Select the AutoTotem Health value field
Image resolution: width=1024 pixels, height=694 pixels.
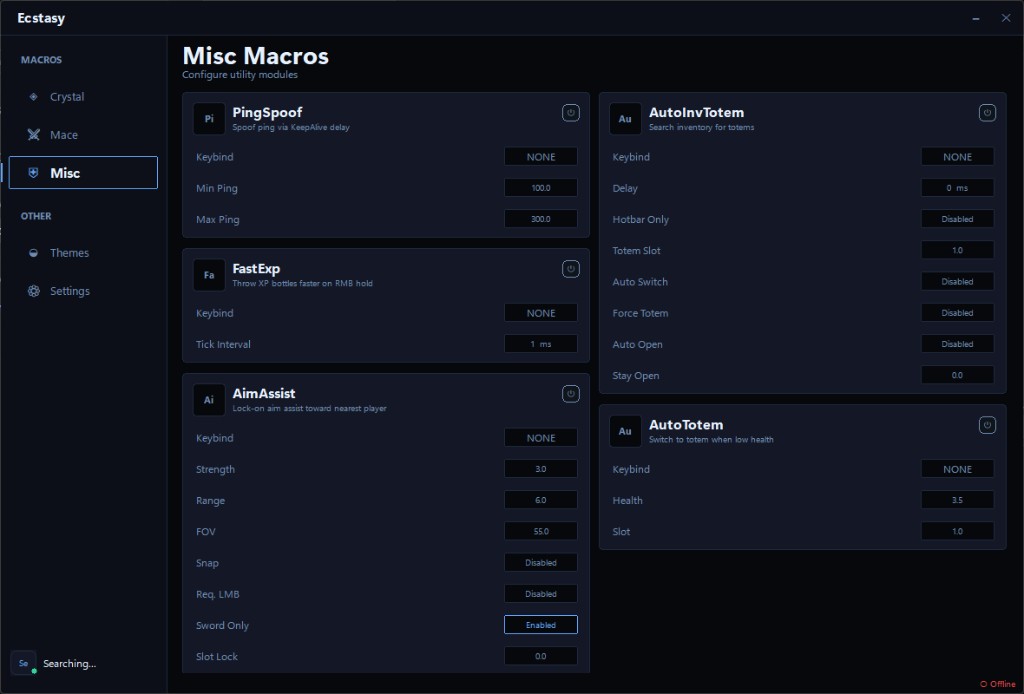[957, 500]
